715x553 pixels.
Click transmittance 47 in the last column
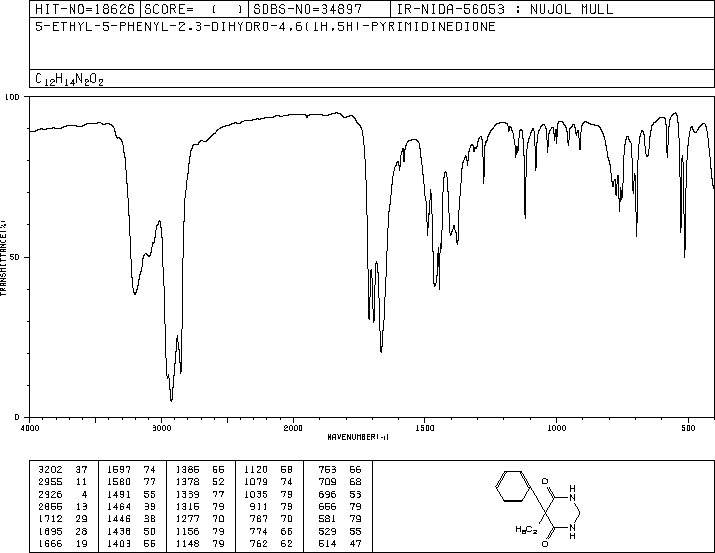[355, 543]
